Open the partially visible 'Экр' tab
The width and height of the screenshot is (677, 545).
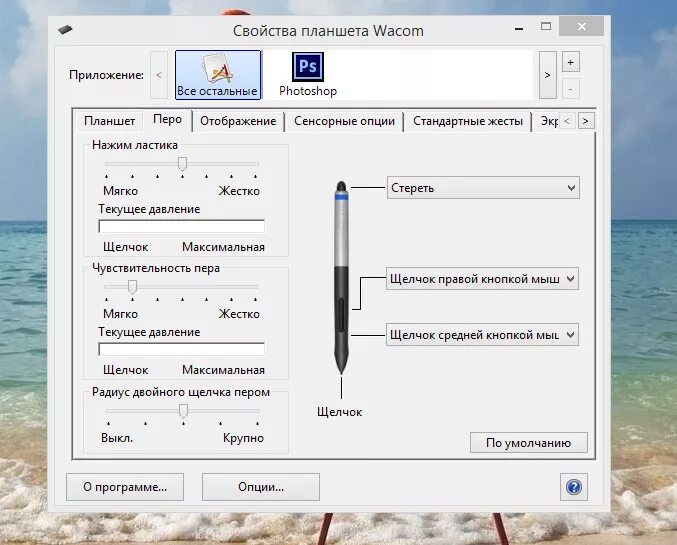(546, 121)
